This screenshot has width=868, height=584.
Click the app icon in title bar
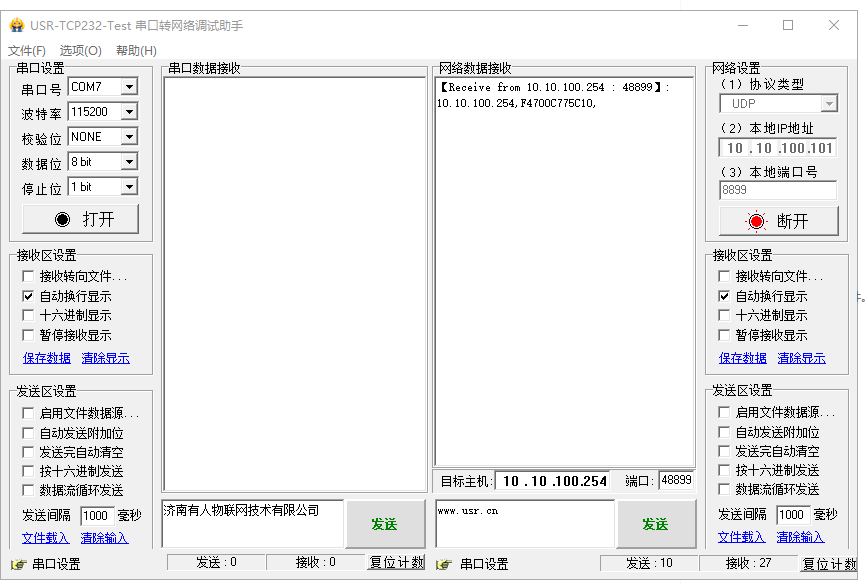click(x=16, y=25)
